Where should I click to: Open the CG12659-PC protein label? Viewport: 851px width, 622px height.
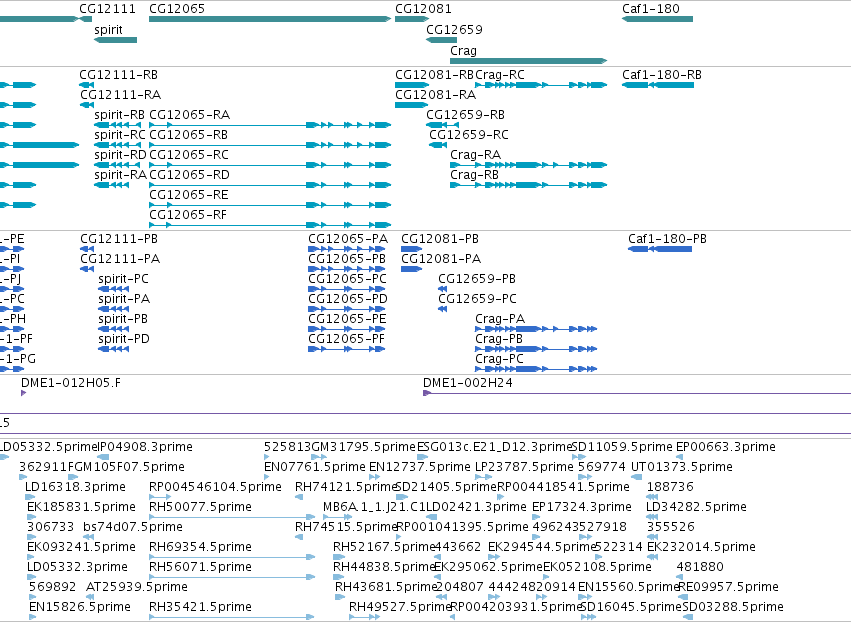click(x=478, y=299)
